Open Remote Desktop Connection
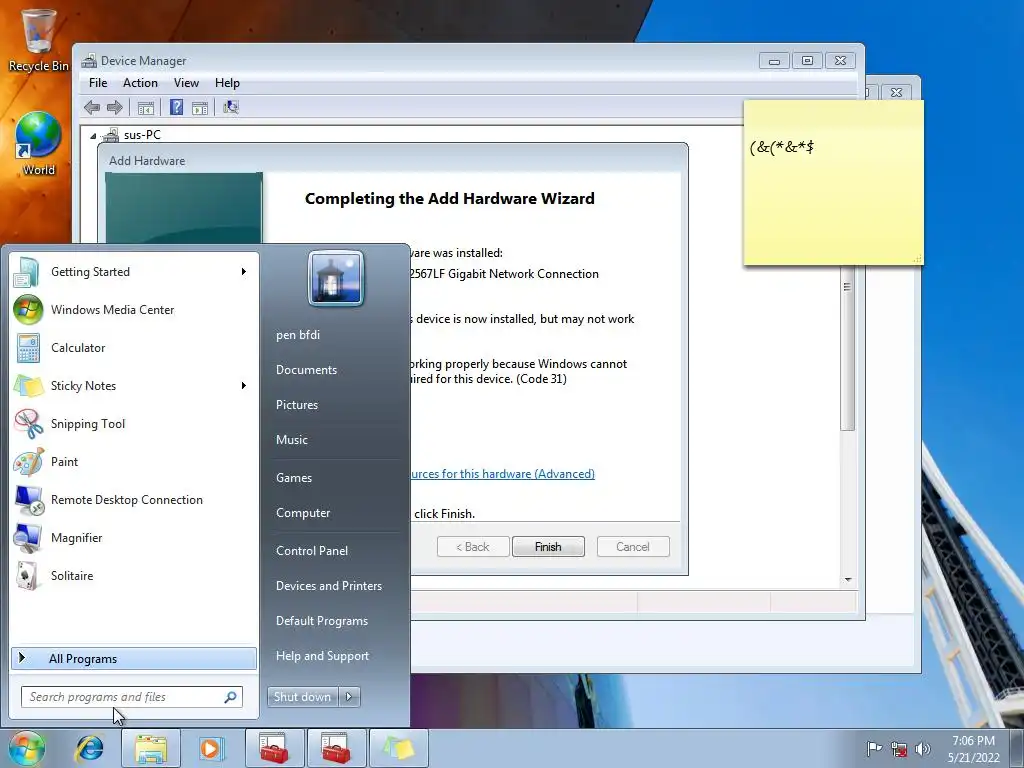Screen dimensions: 1024x768 click(x=134, y=500)
